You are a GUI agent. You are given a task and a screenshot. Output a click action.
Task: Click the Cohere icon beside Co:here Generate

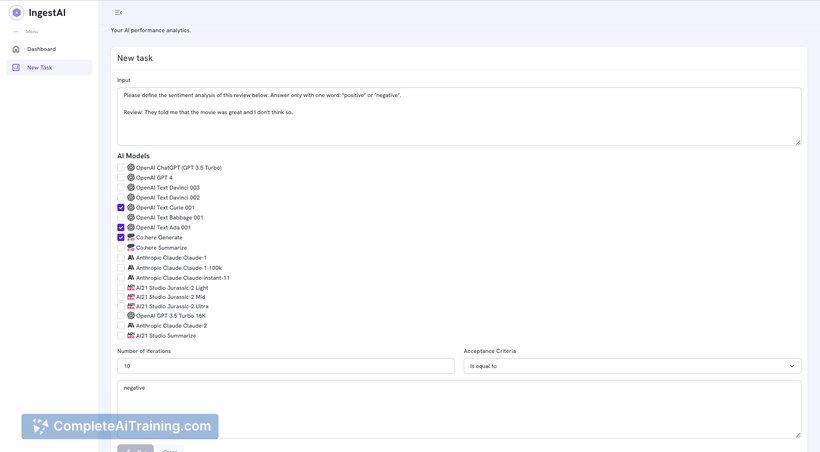(x=131, y=237)
